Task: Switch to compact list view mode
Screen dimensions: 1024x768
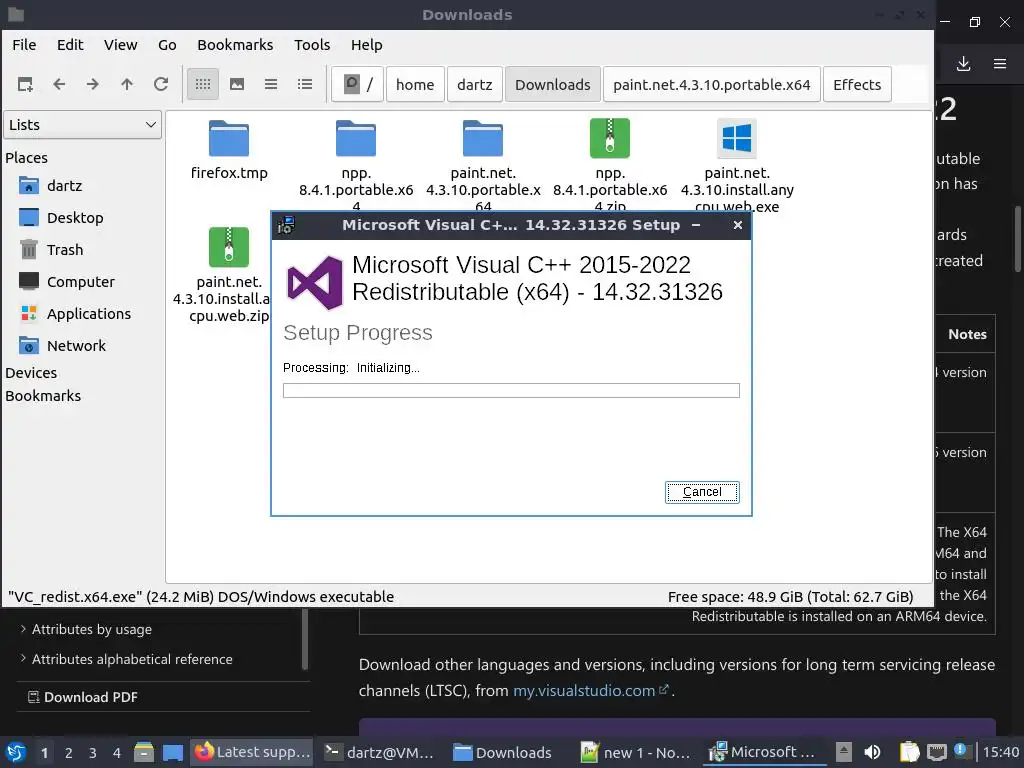Action: point(271,84)
